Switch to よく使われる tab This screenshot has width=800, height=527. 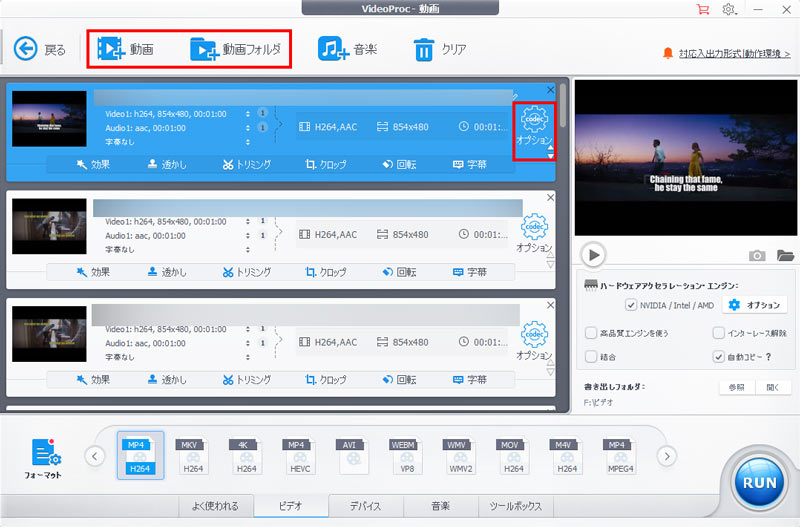pyautogui.click(x=216, y=506)
